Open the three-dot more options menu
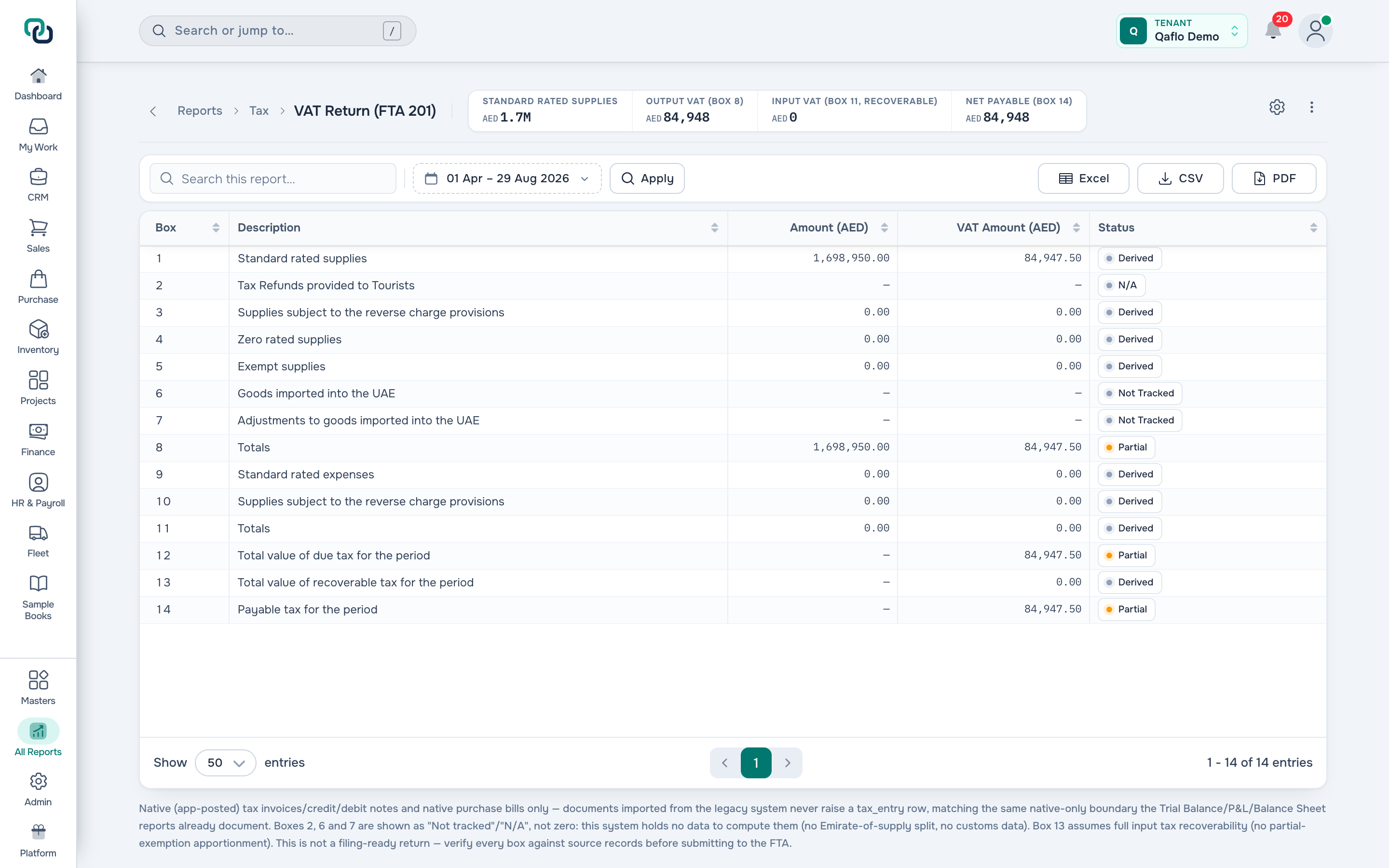This screenshot has width=1389, height=868. pyautogui.click(x=1311, y=108)
